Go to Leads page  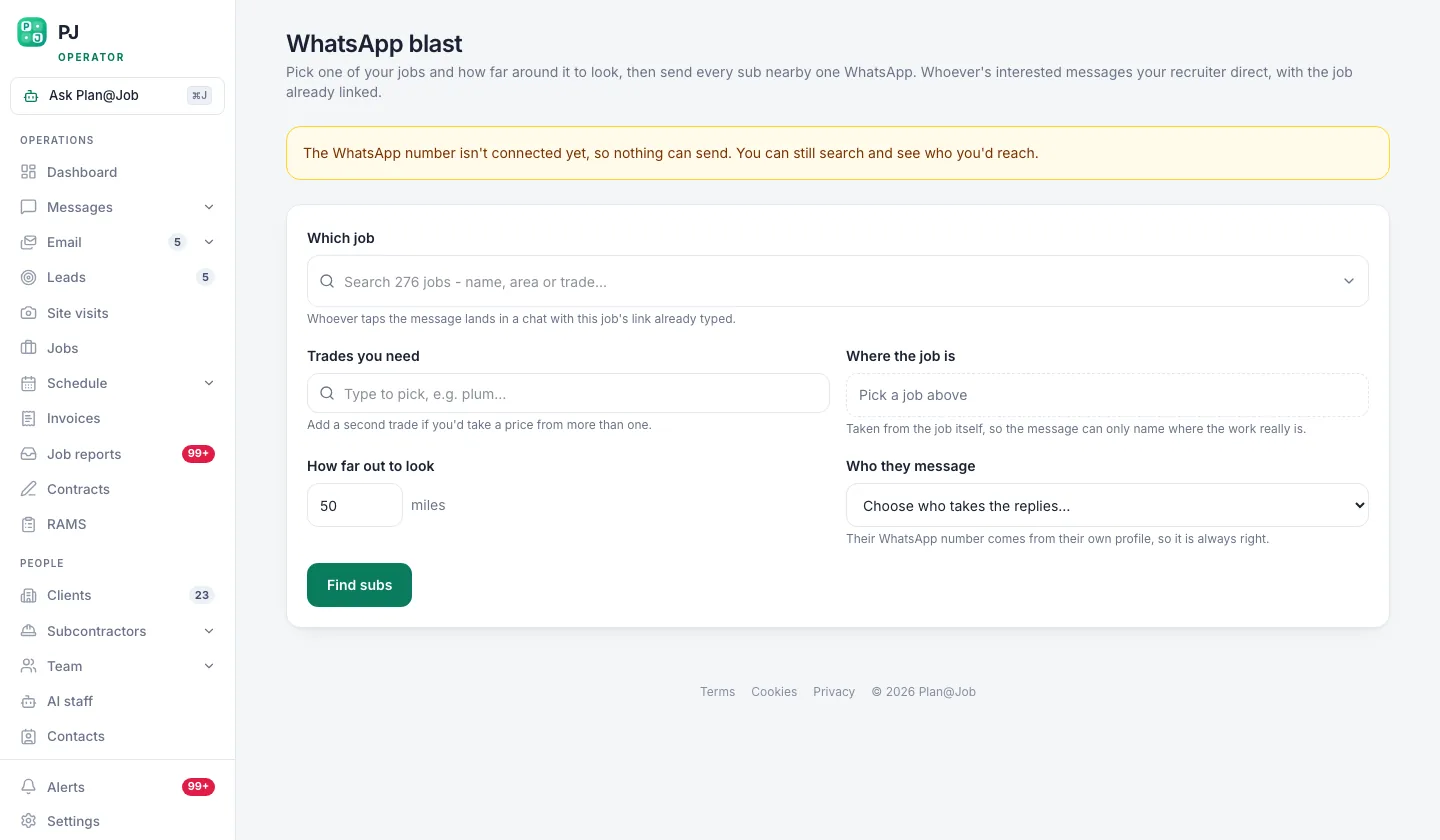coord(117,277)
